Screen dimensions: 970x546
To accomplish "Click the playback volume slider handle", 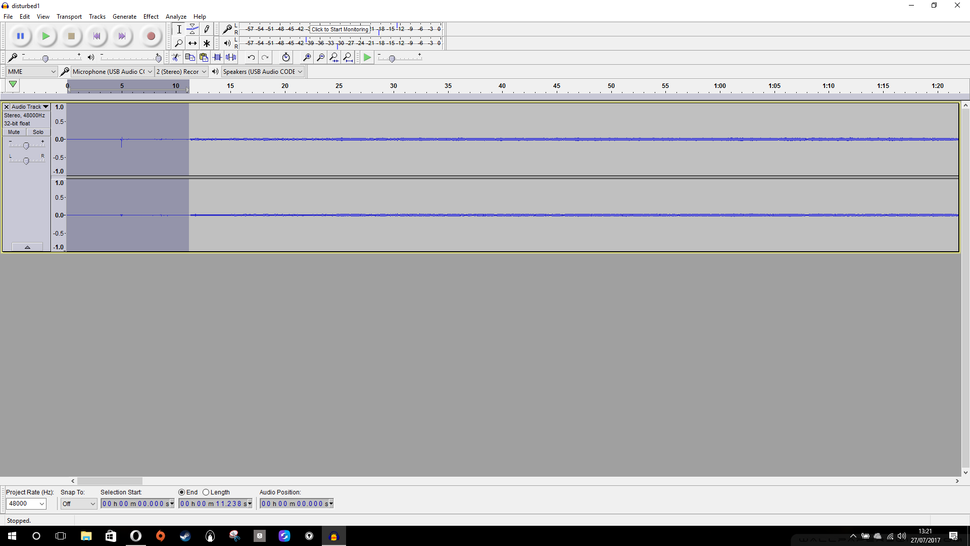I will tap(158, 58).
